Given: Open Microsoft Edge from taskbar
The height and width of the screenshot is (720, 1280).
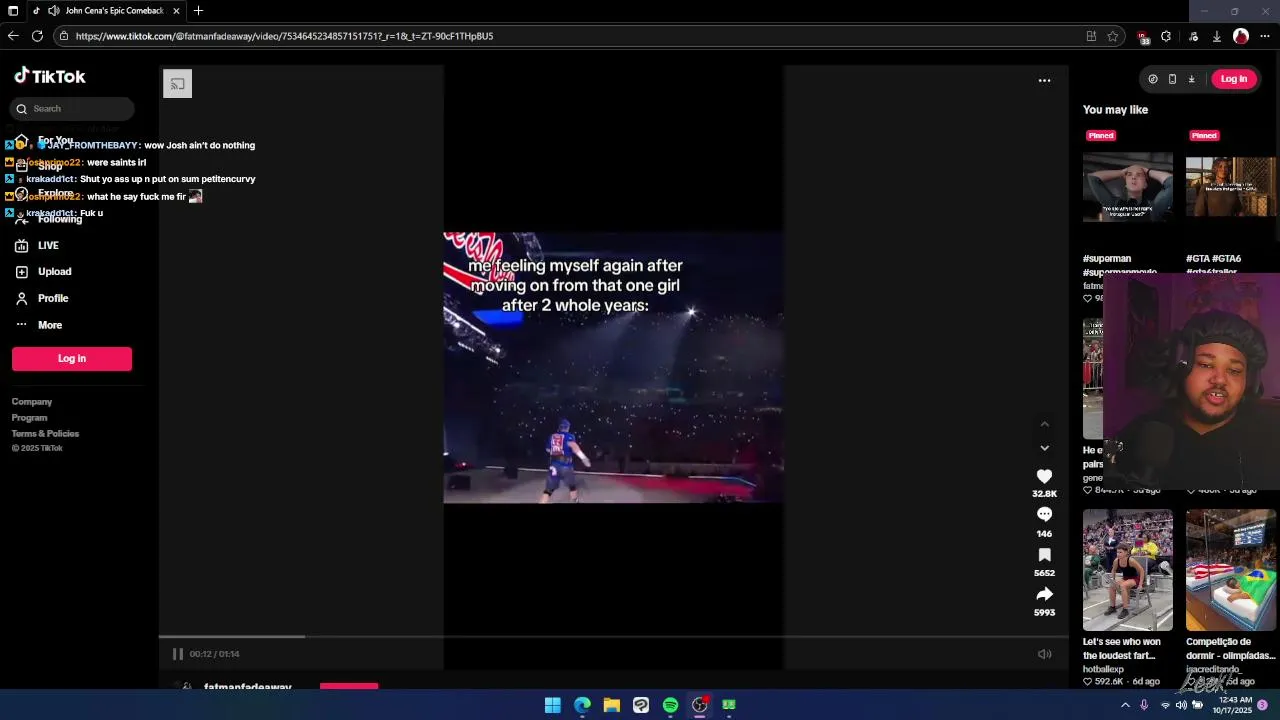Looking at the screenshot, I should (x=582, y=705).
